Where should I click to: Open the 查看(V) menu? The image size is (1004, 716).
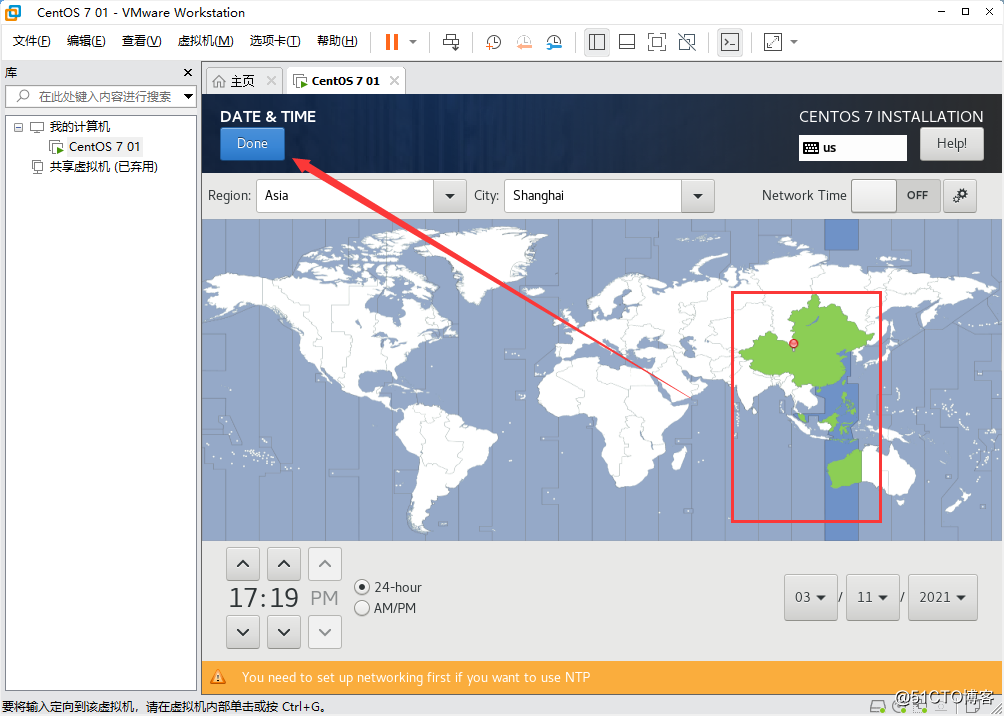[142, 42]
